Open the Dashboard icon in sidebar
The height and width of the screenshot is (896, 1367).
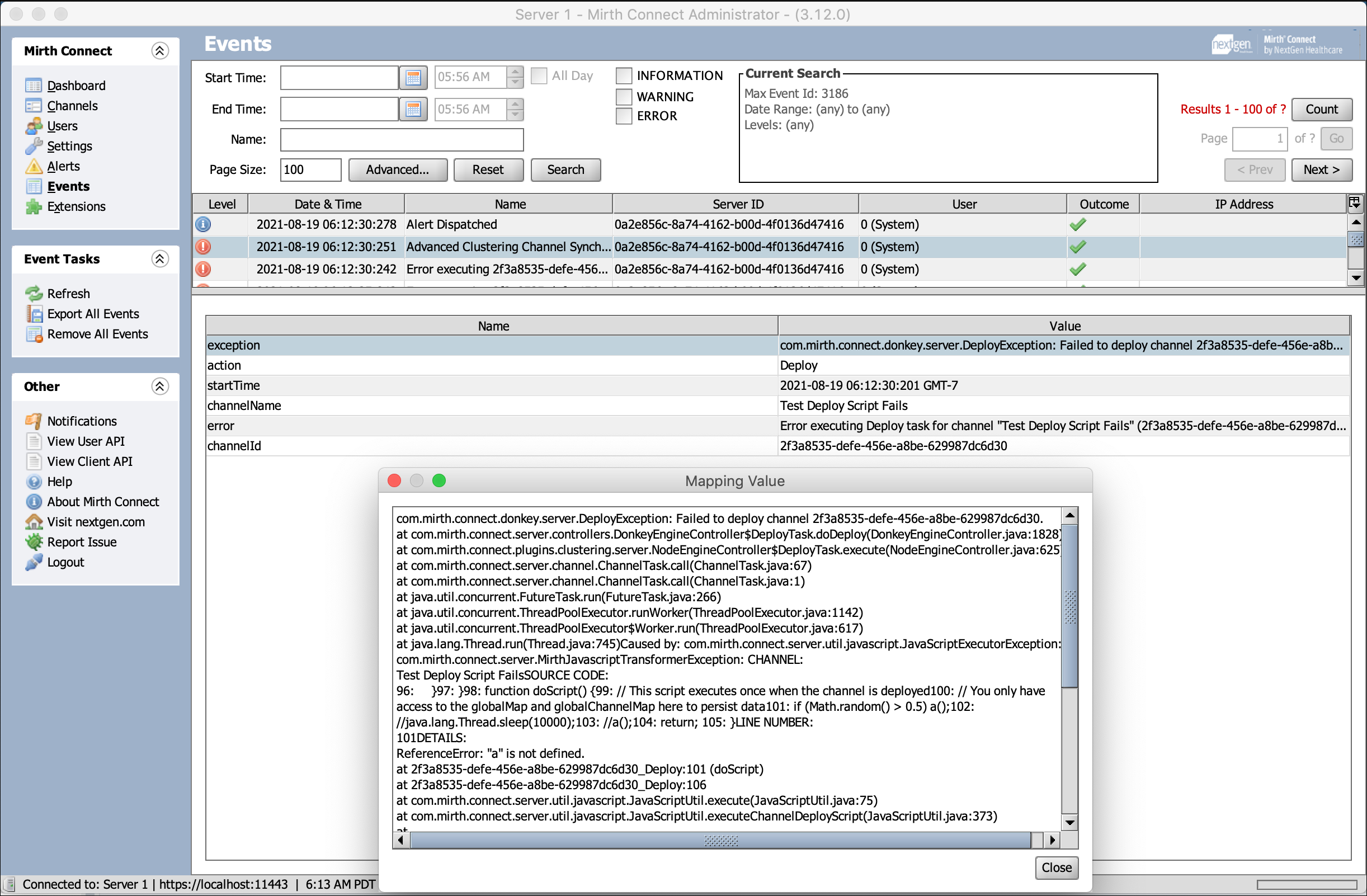coord(34,86)
